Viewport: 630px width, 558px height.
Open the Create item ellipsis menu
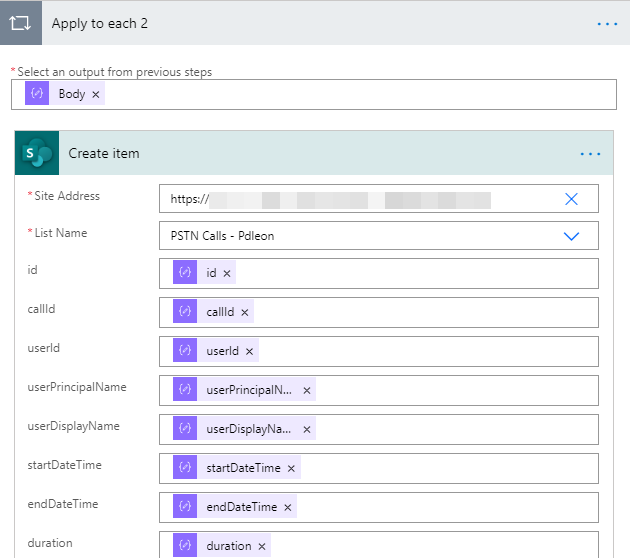click(590, 154)
